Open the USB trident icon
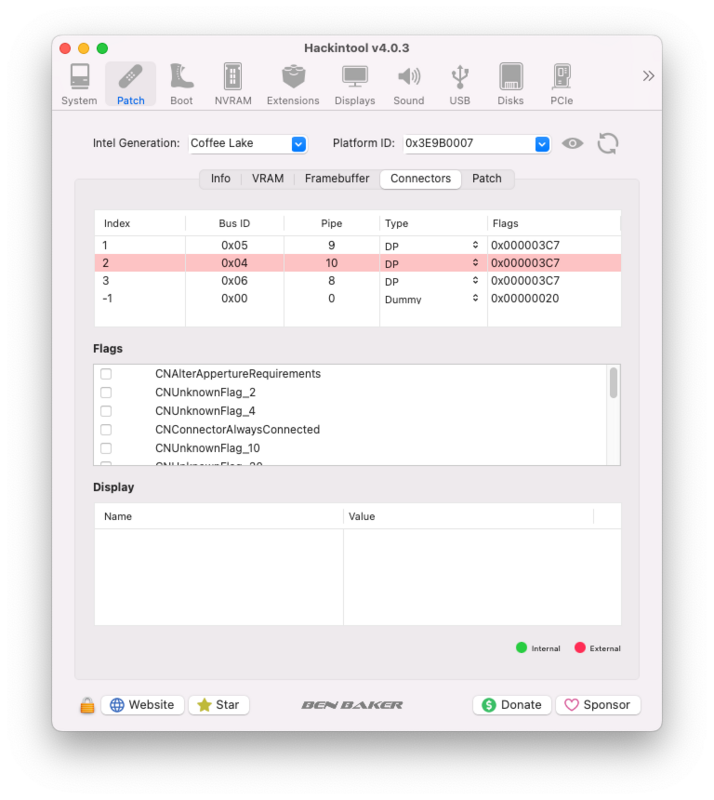Screen dimensions: 714x800 click(460, 84)
